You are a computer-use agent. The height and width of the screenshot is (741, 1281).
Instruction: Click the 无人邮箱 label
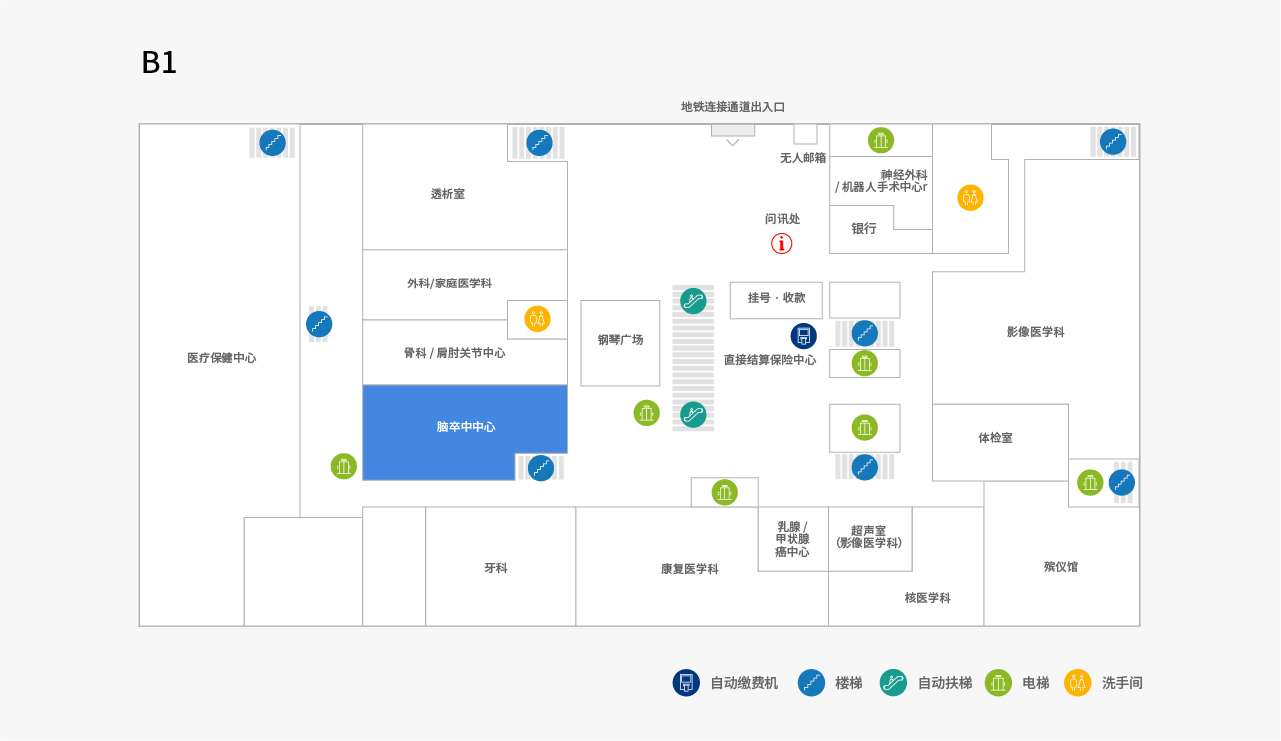tap(803, 158)
